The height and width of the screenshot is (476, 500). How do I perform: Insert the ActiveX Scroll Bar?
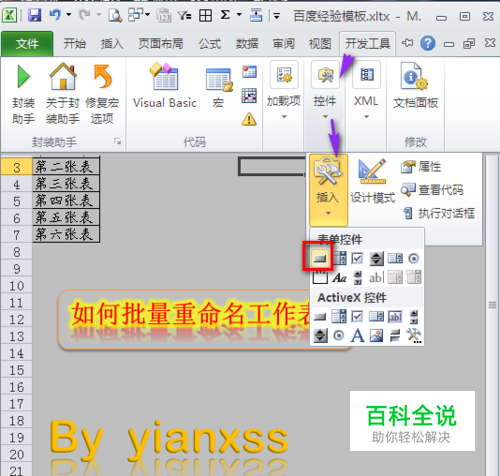[x=414, y=316]
